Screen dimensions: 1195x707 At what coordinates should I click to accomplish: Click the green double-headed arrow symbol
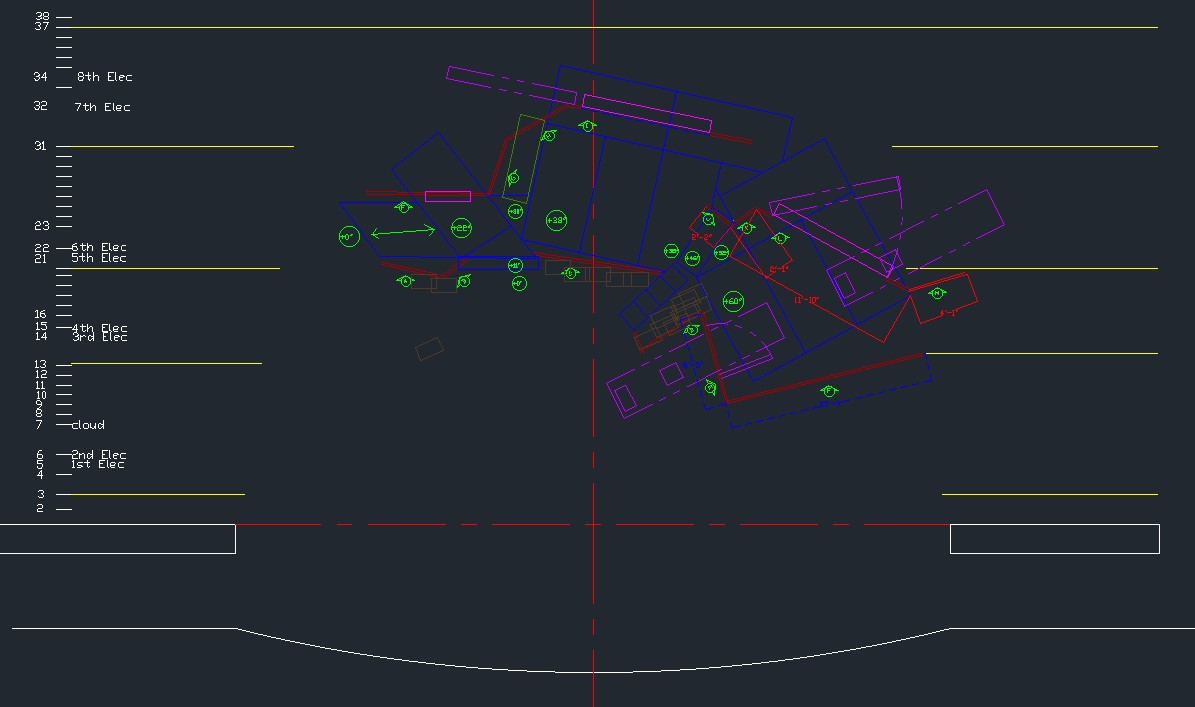403,232
